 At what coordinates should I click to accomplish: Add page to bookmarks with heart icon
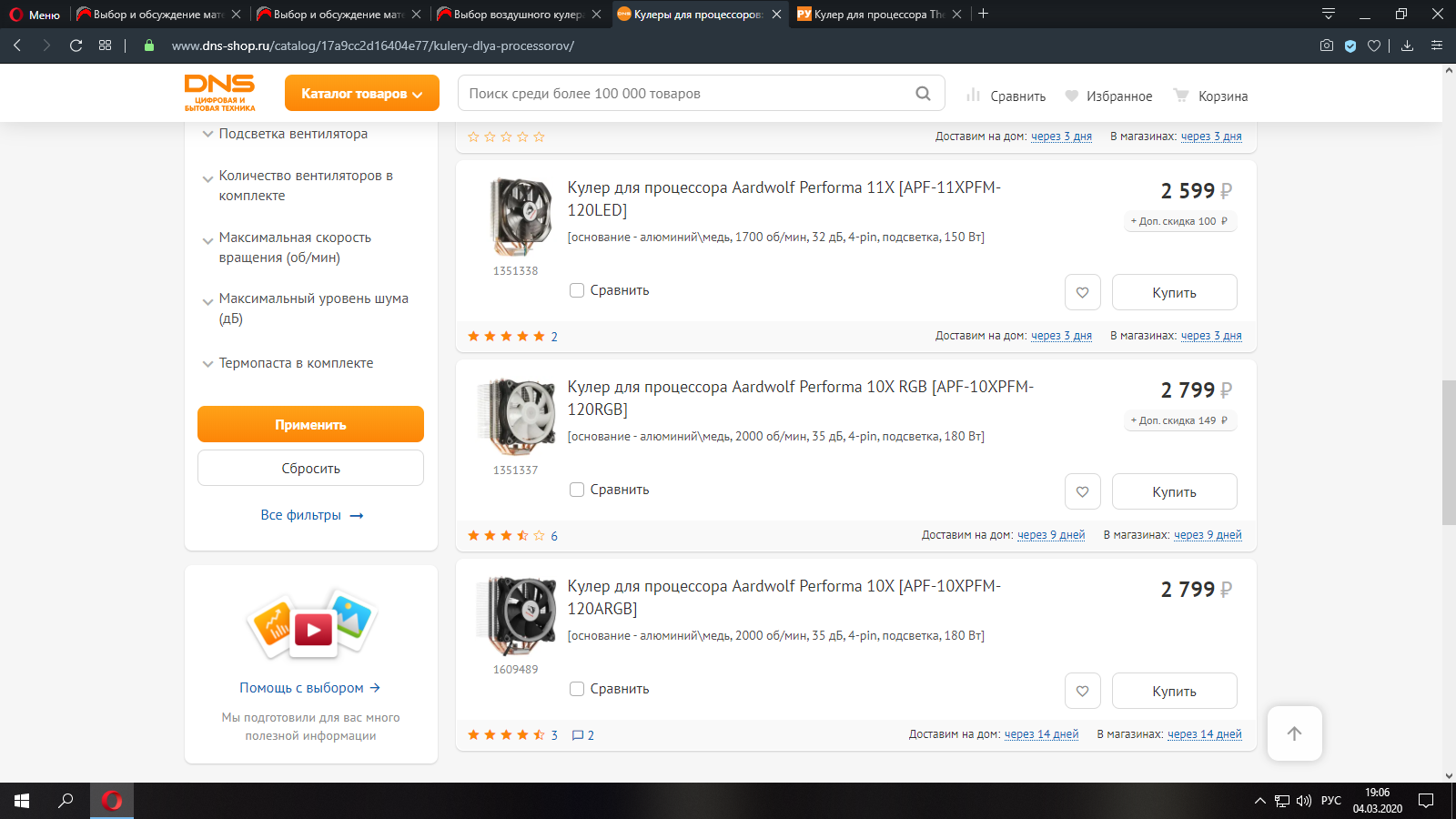click(1374, 45)
